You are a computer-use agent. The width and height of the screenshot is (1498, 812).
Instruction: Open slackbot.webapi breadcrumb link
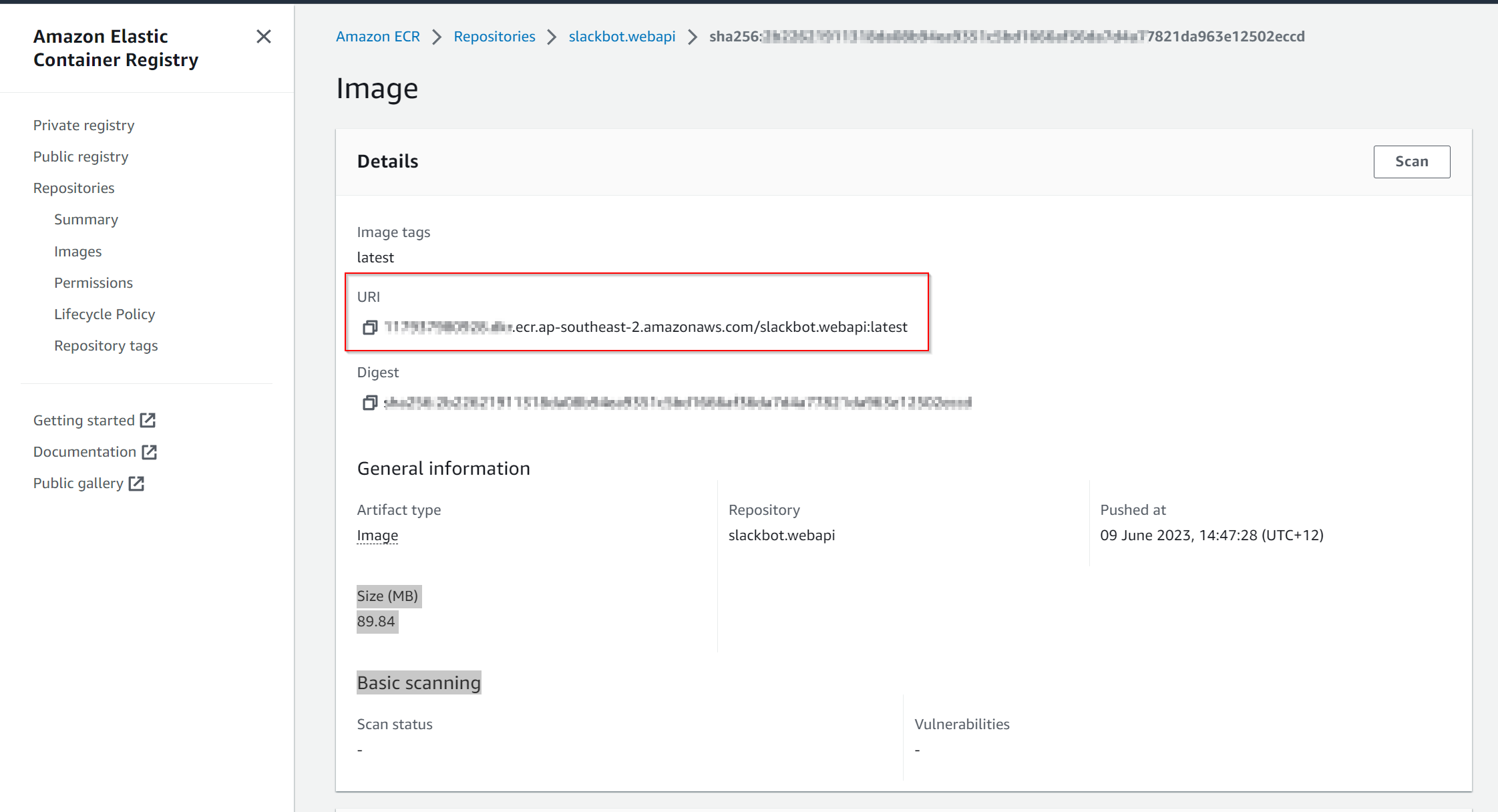(622, 37)
